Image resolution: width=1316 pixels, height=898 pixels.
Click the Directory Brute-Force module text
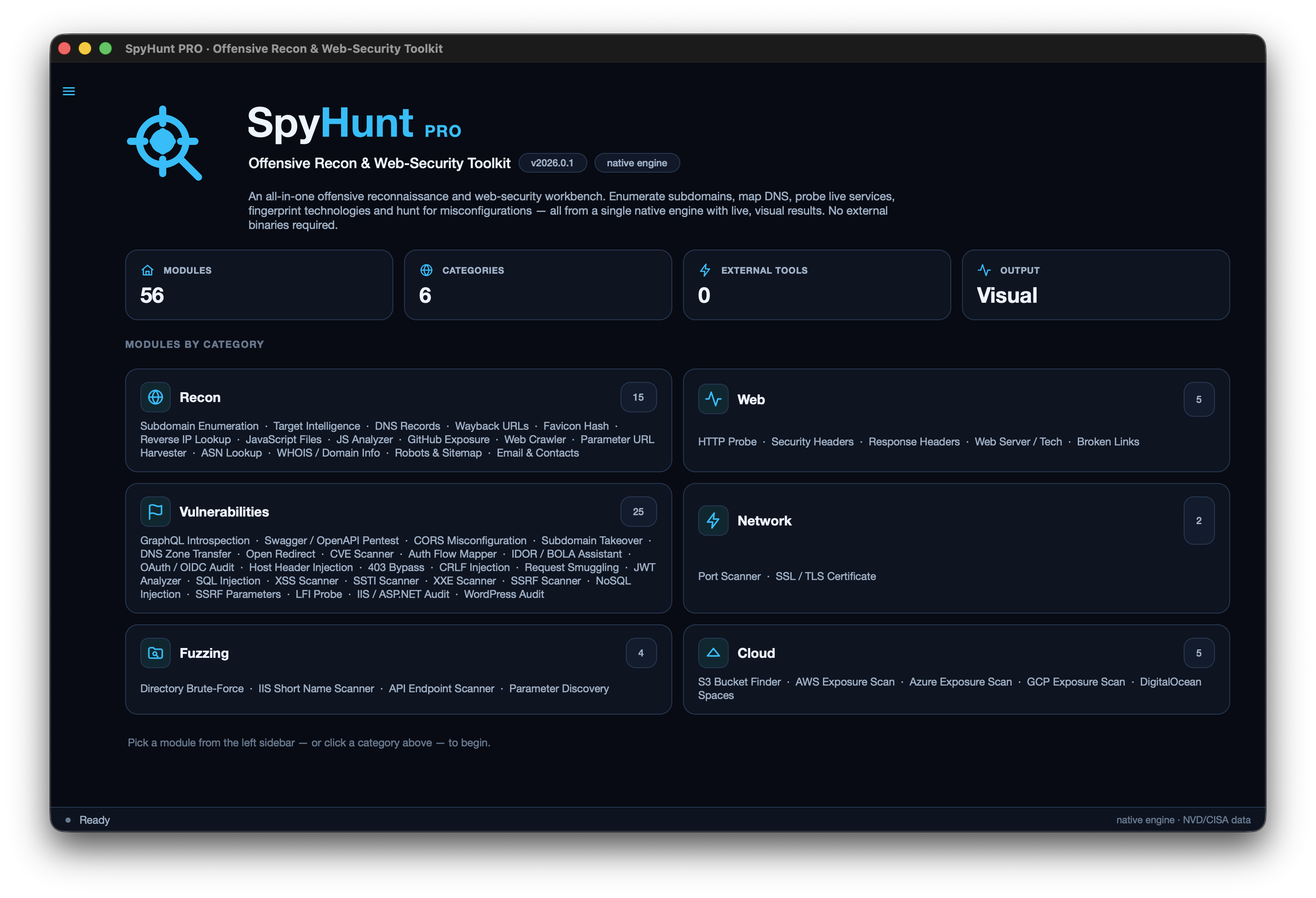pyautogui.click(x=192, y=688)
